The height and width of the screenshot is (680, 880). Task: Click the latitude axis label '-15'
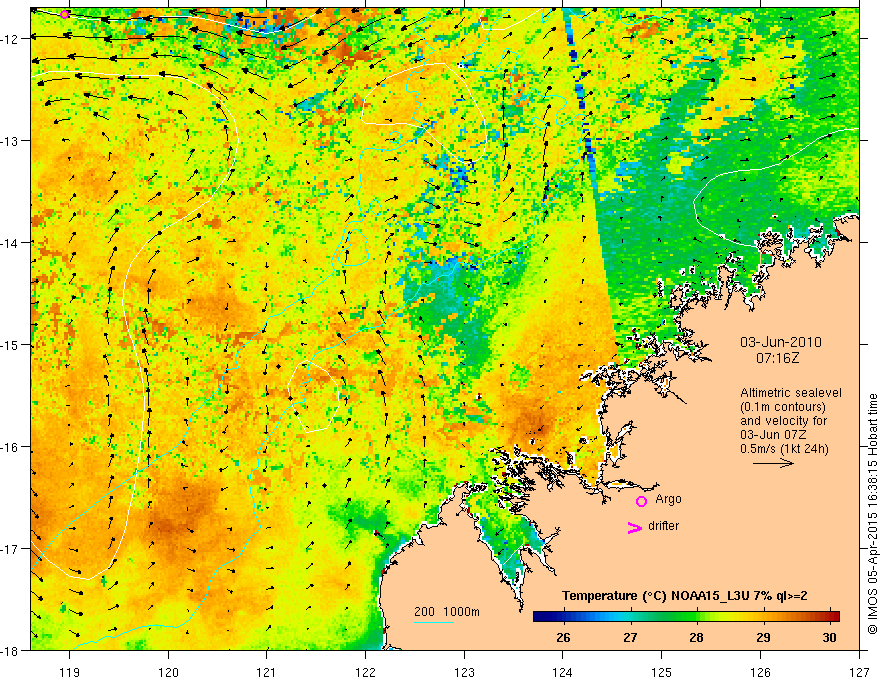coord(11,344)
